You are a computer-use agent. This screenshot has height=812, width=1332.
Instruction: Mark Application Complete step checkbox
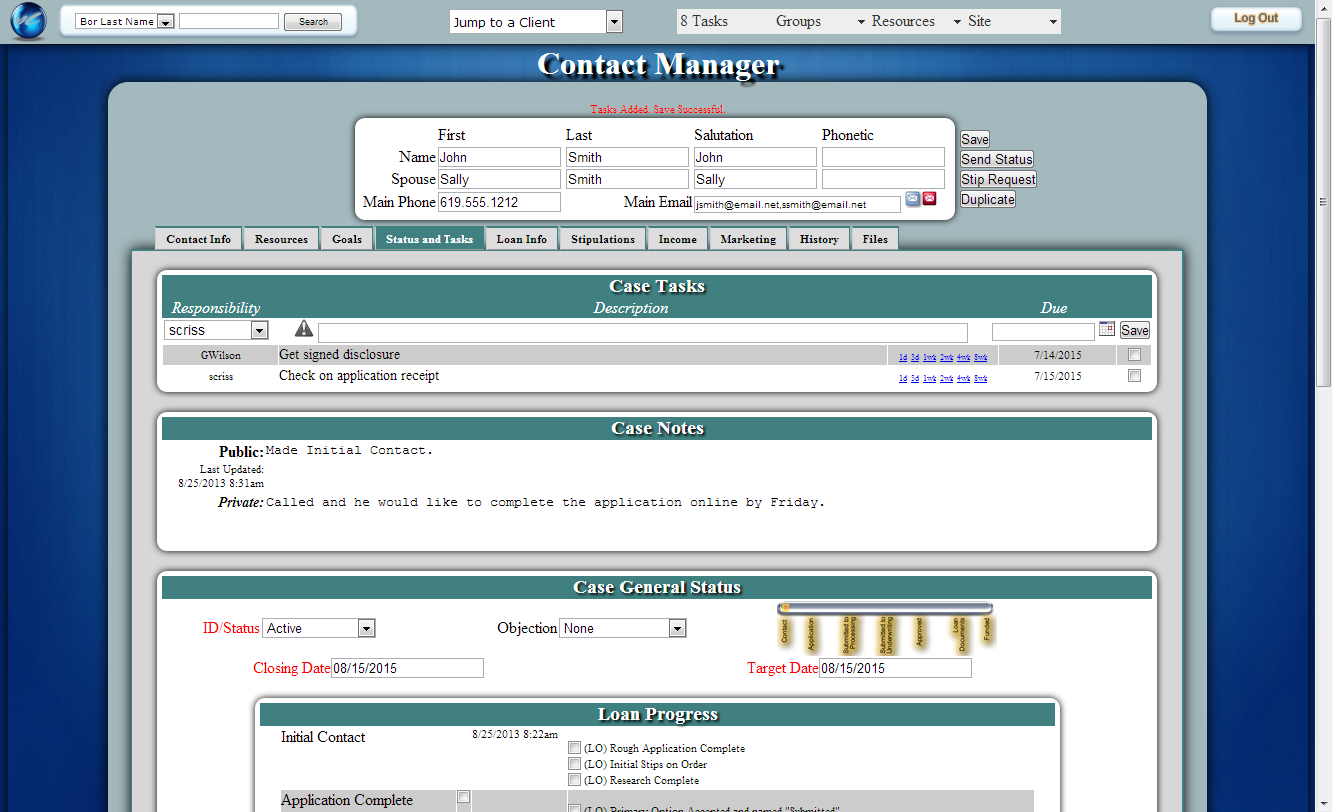463,797
